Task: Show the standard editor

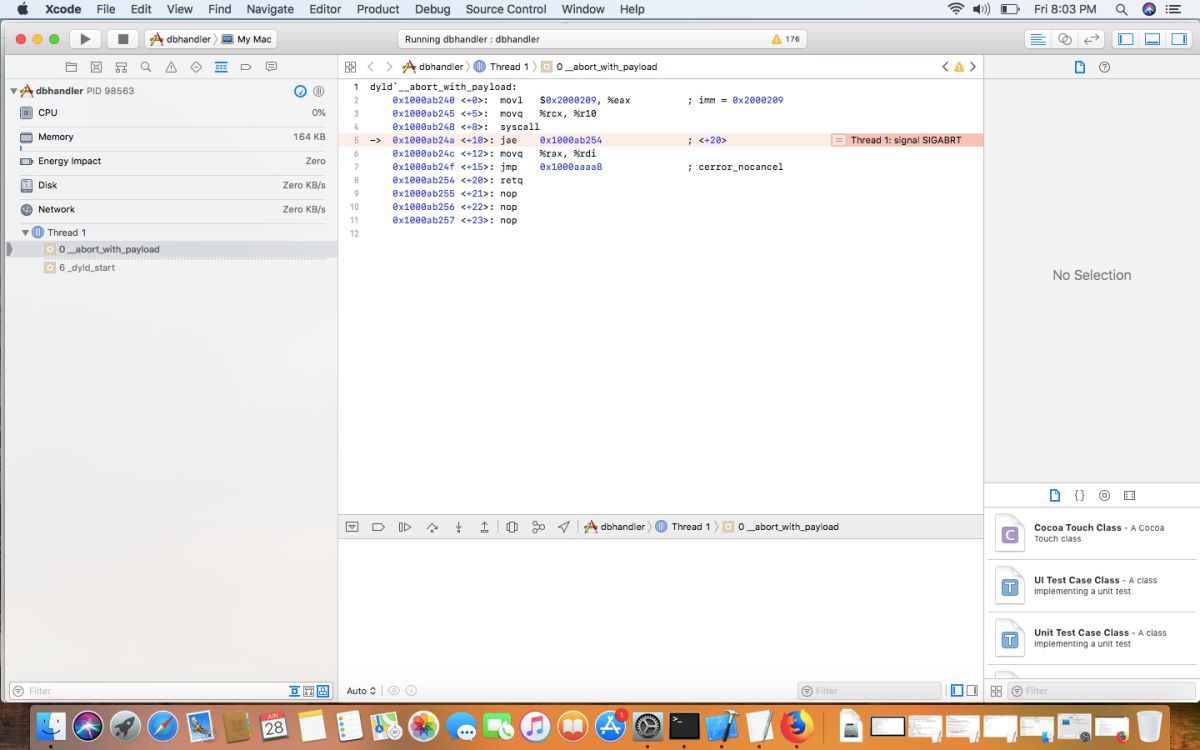Action: pyautogui.click(x=1038, y=39)
